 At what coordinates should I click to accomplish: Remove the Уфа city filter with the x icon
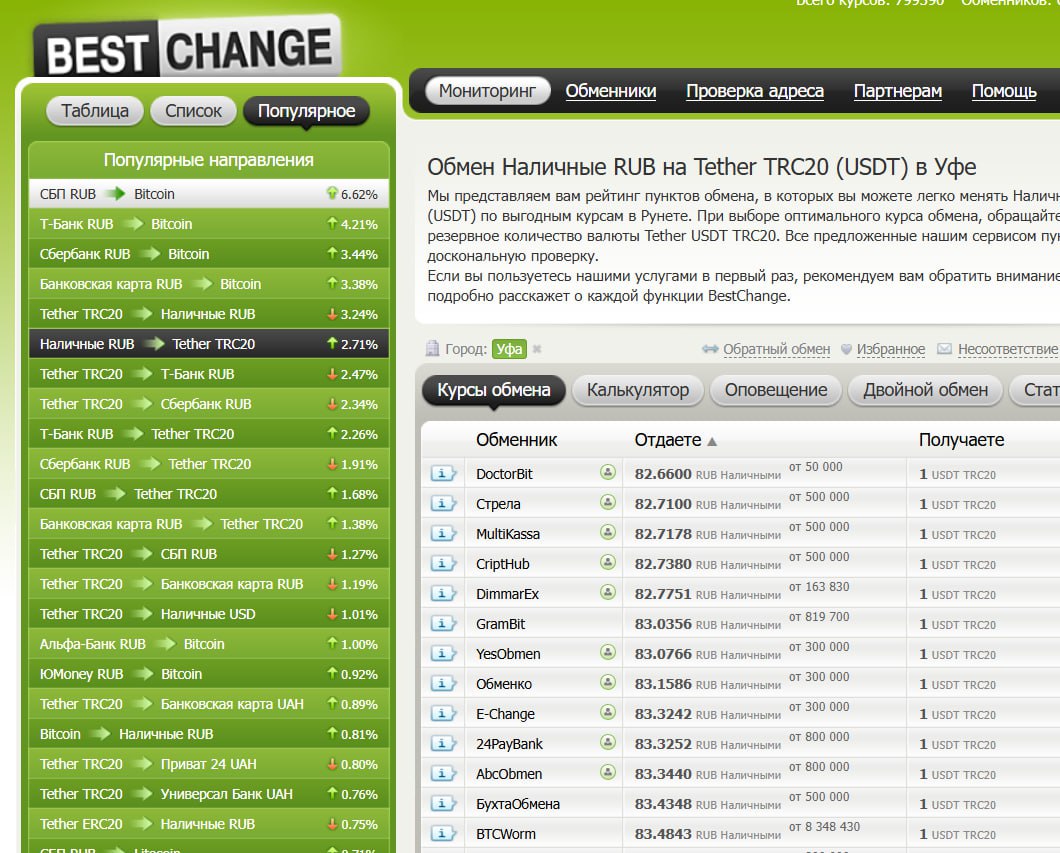[537, 349]
